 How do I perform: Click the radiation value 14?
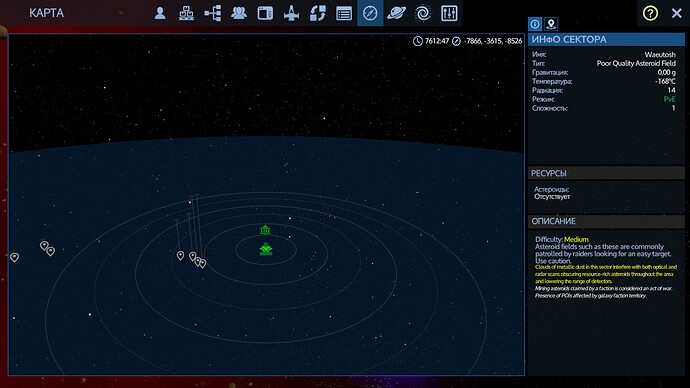click(671, 90)
